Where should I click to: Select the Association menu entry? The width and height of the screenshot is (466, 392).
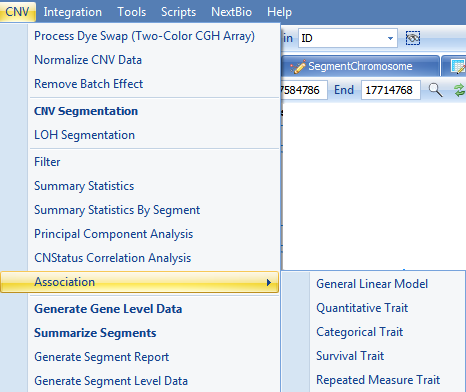(x=139, y=282)
